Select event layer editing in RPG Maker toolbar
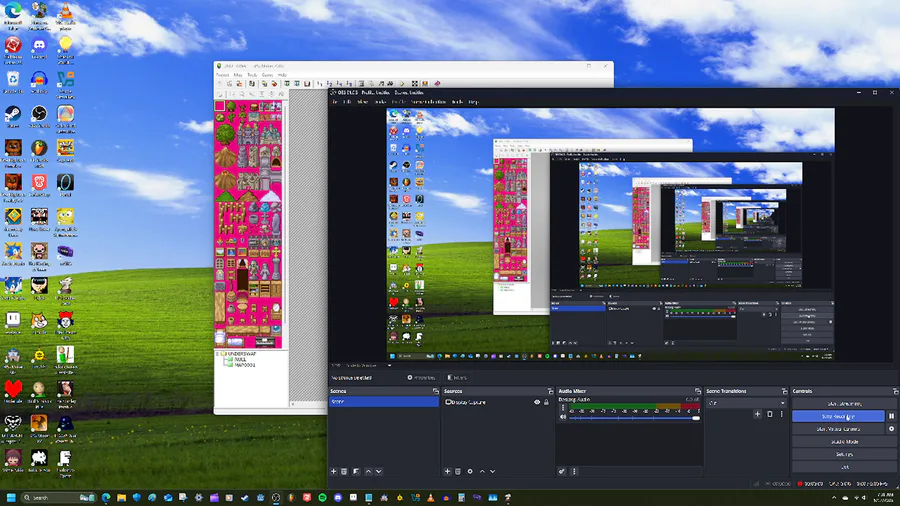This screenshot has height=506, width=900. 307,83
